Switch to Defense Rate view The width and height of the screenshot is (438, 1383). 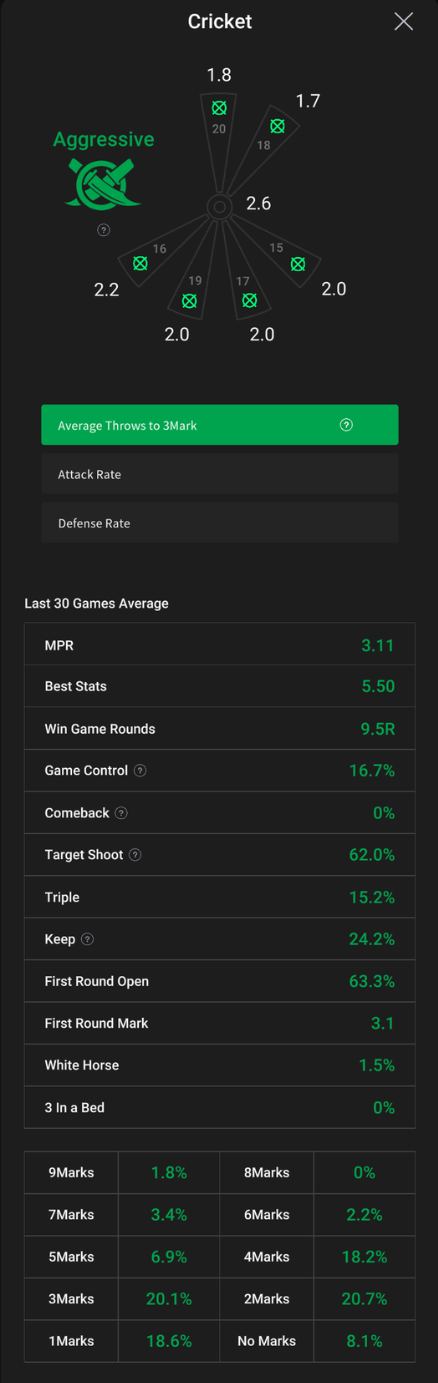tap(220, 523)
